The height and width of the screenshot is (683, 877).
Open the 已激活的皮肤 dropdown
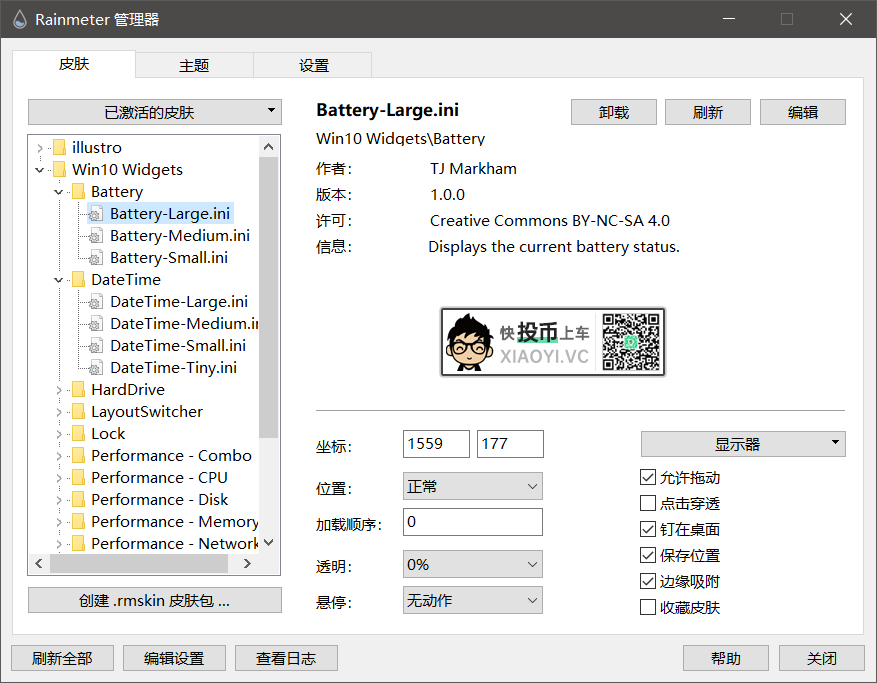(154, 112)
